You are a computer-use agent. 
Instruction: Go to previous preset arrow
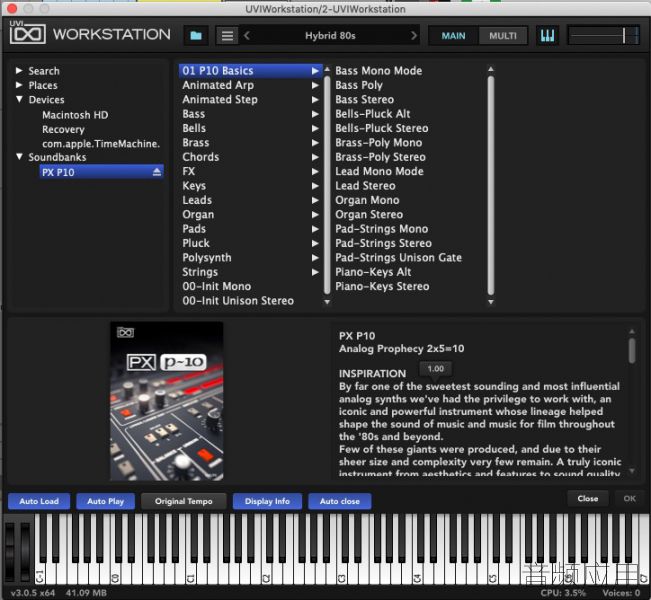tap(247, 36)
